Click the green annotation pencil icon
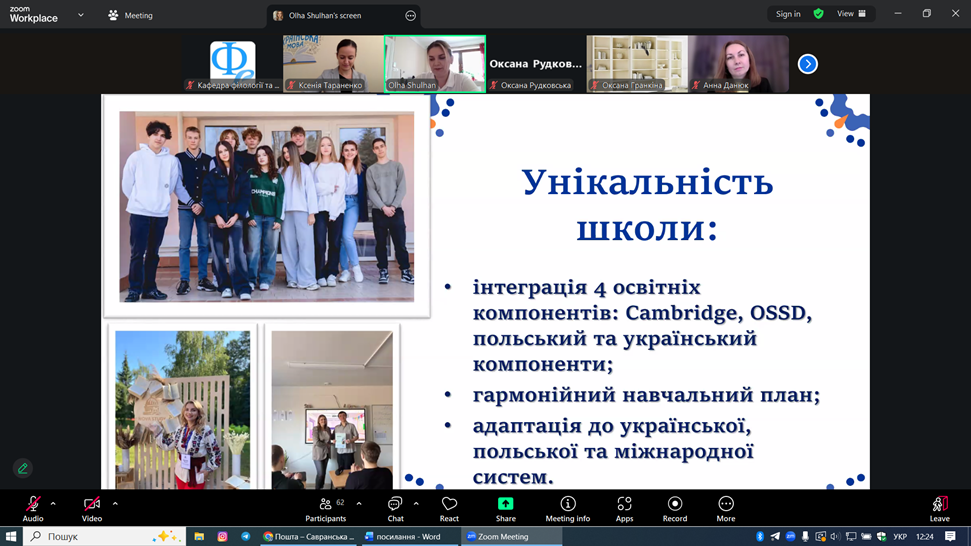 pyautogui.click(x=22, y=468)
